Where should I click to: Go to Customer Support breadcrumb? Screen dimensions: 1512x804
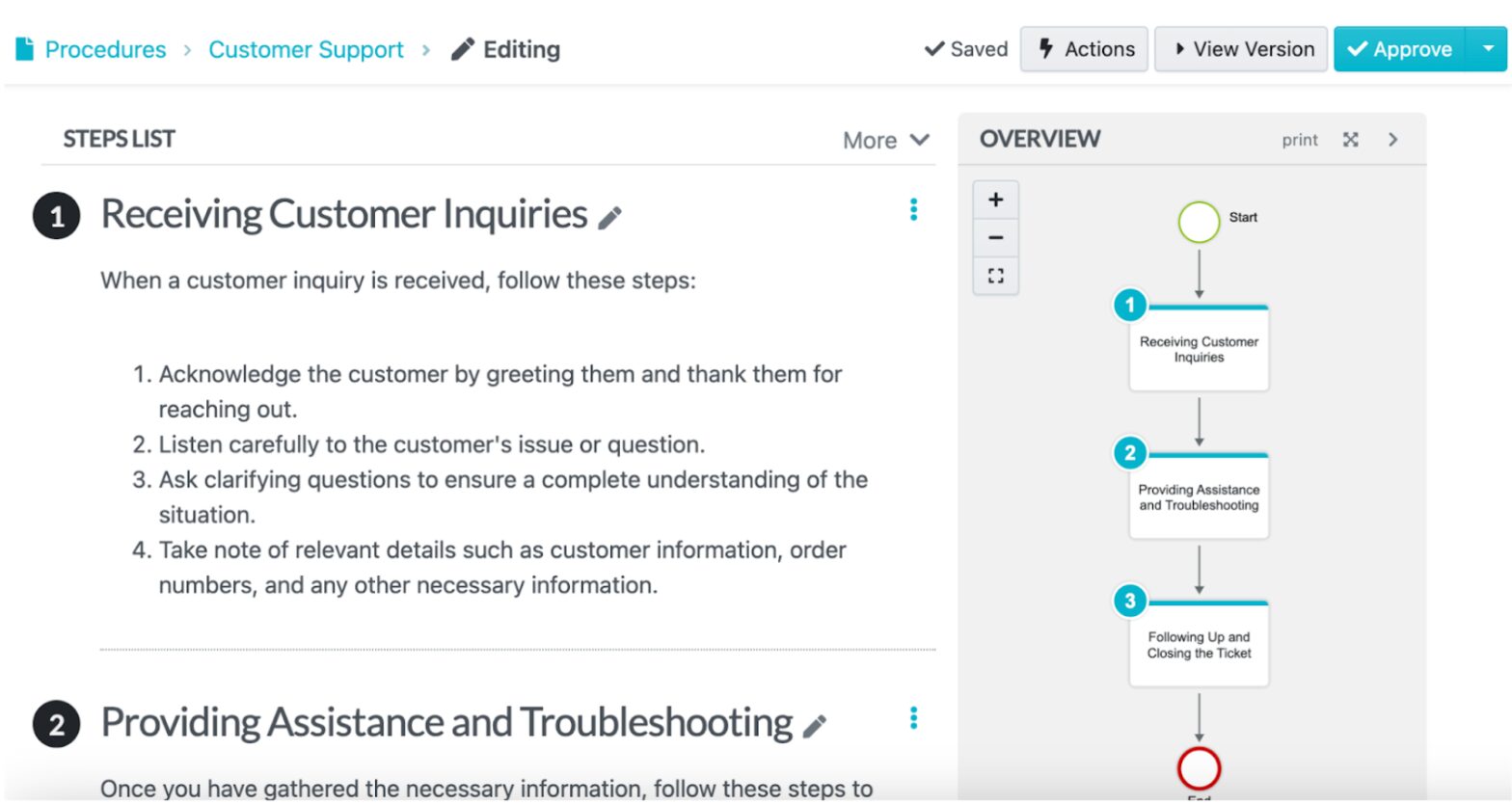(306, 49)
